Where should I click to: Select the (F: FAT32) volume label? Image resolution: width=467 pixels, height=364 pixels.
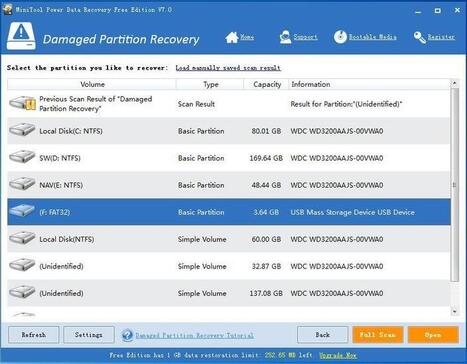tap(55, 212)
